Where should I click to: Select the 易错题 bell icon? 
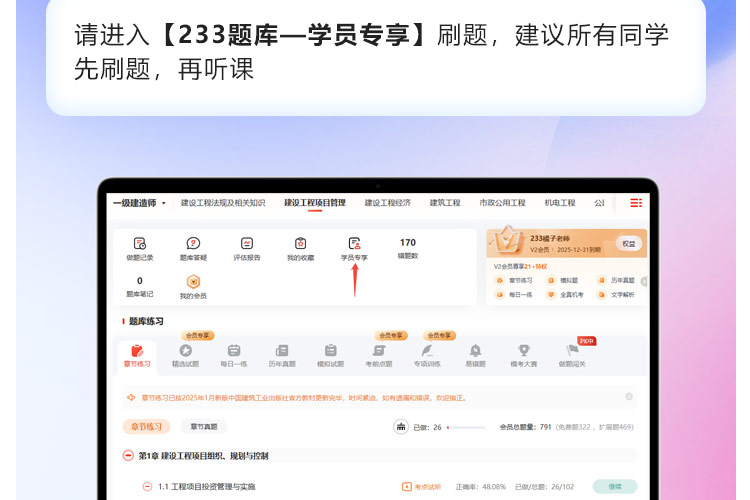(x=475, y=351)
